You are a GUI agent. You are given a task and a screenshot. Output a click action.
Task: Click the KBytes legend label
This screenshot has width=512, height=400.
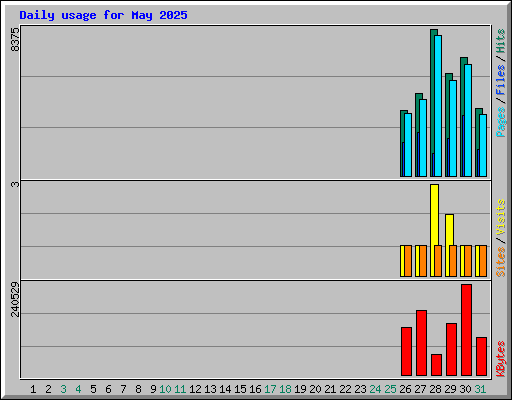500,359
